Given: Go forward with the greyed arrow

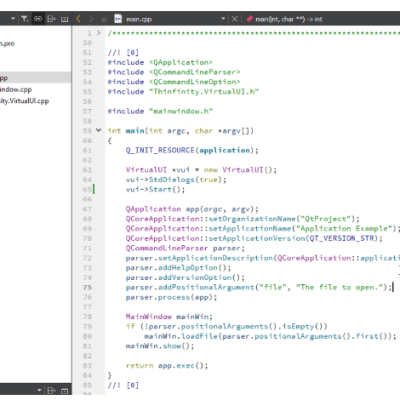Looking at the screenshot, I should 91,19.
